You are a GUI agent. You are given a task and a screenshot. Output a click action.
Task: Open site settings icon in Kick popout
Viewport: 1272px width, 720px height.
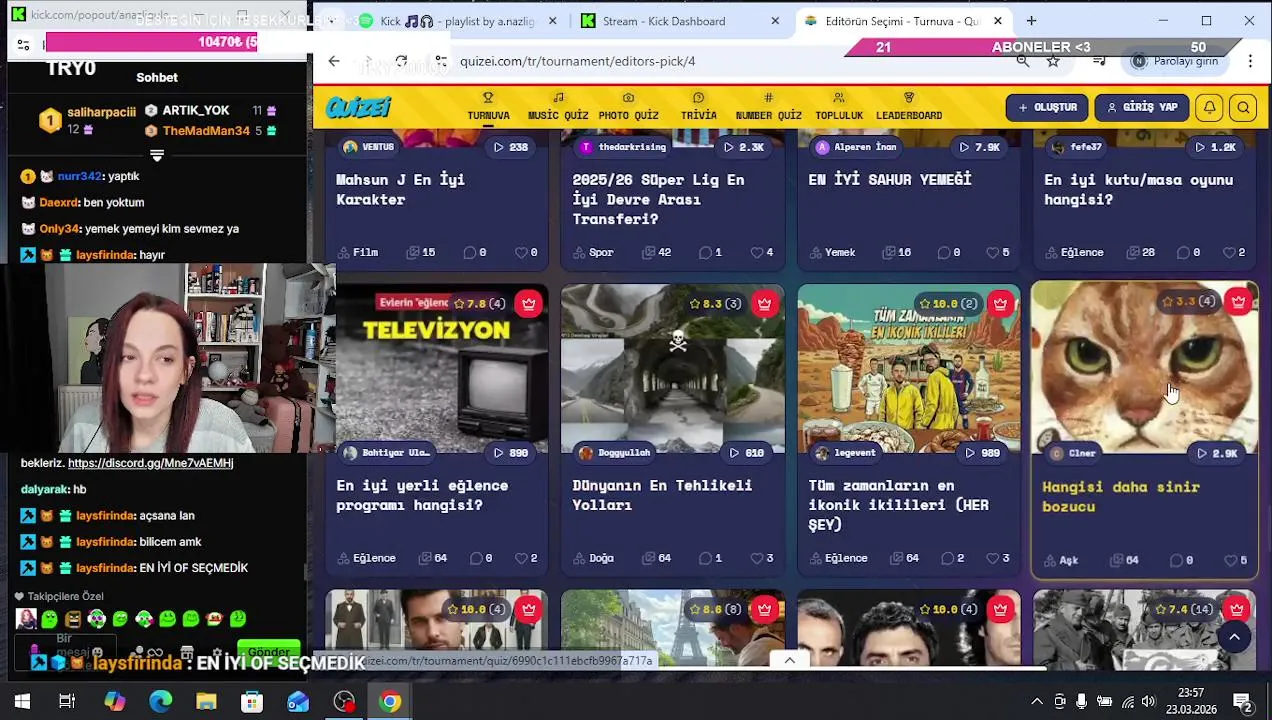point(24,44)
